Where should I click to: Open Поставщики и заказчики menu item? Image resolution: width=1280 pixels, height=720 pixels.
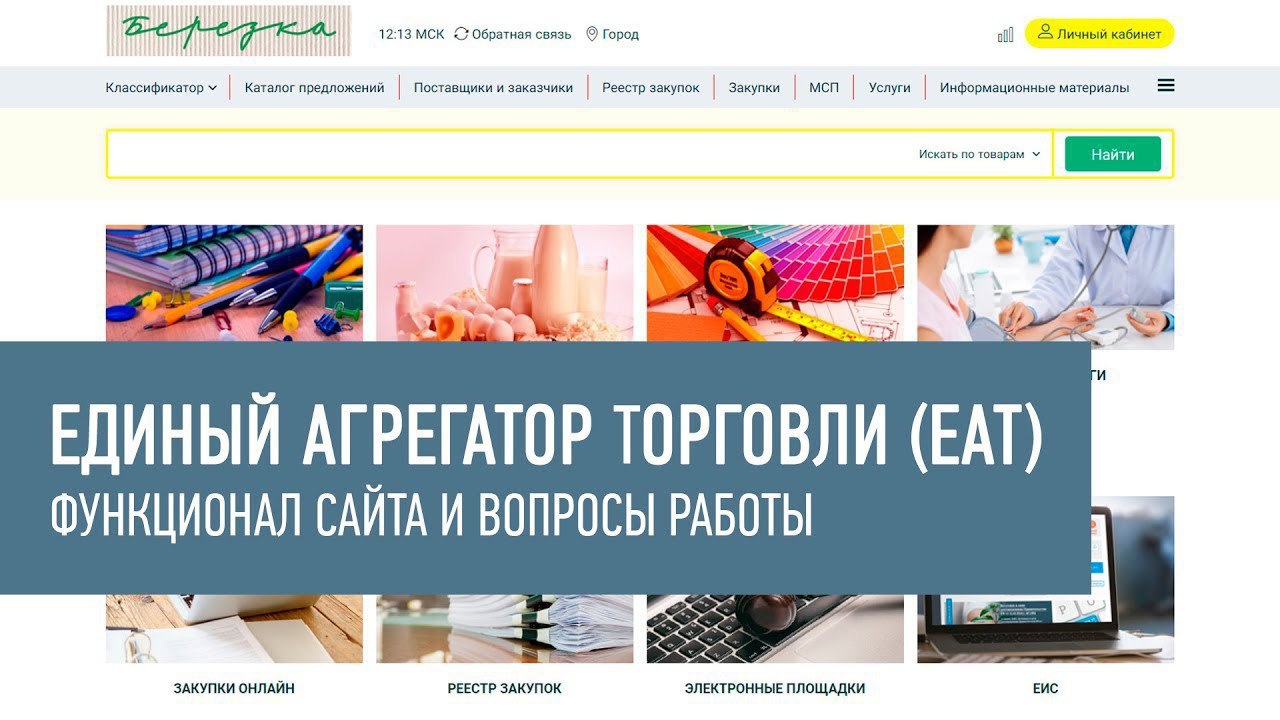(493, 88)
